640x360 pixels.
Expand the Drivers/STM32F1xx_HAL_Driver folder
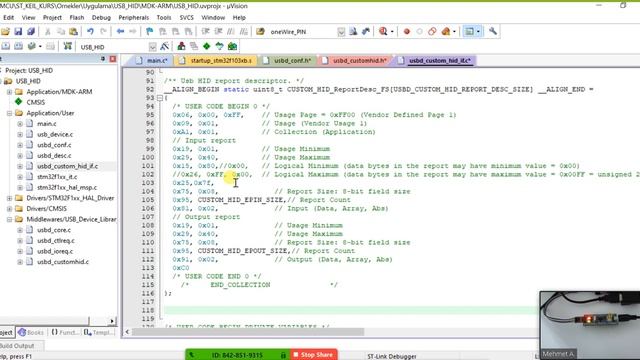pos(9,198)
